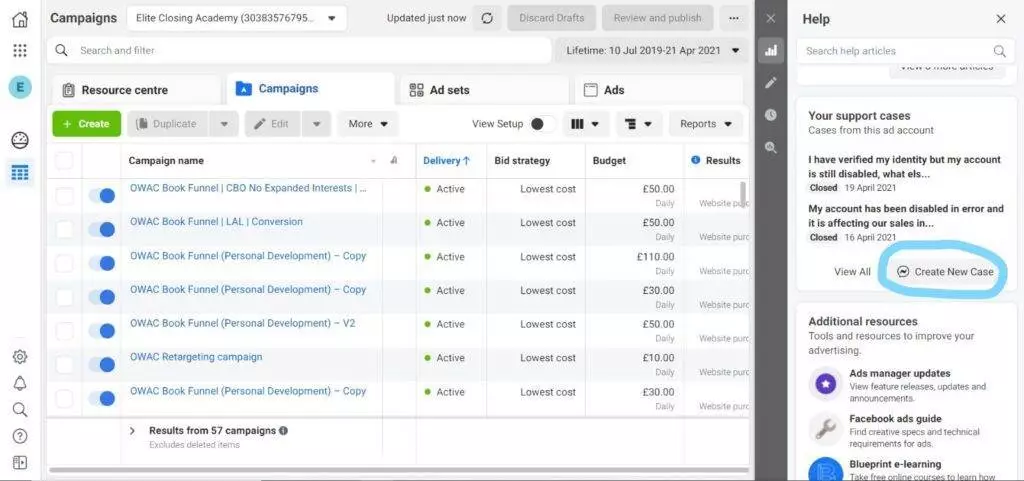Click the vertical table scrollbar thumb
The width and height of the screenshot is (1024, 481).
pos(743,194)
